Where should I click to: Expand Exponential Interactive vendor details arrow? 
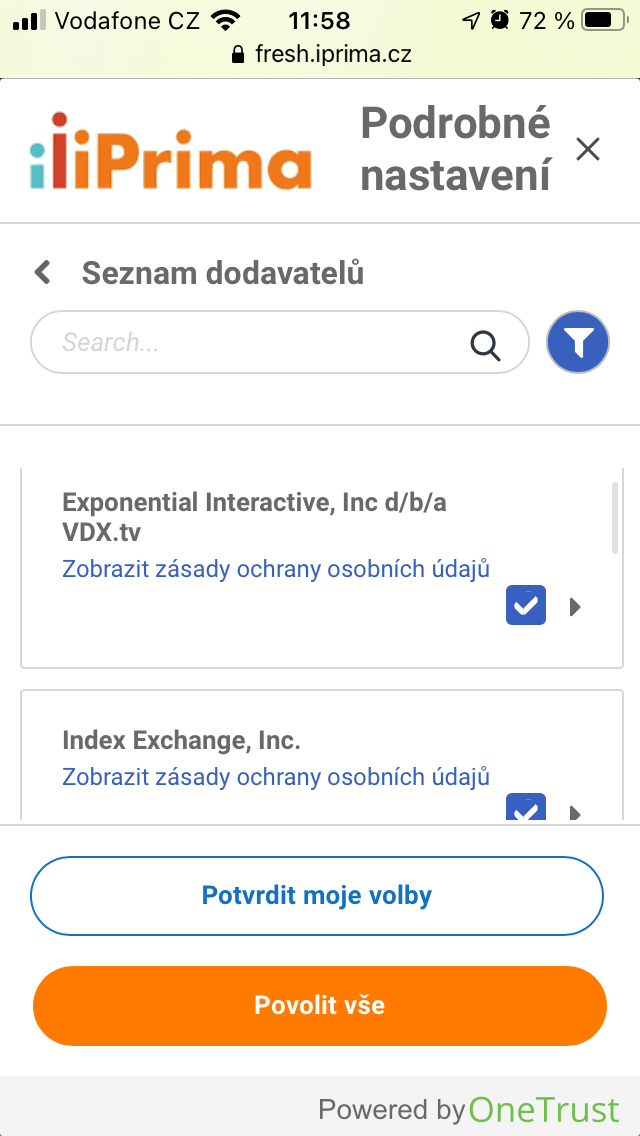(575, 606)
